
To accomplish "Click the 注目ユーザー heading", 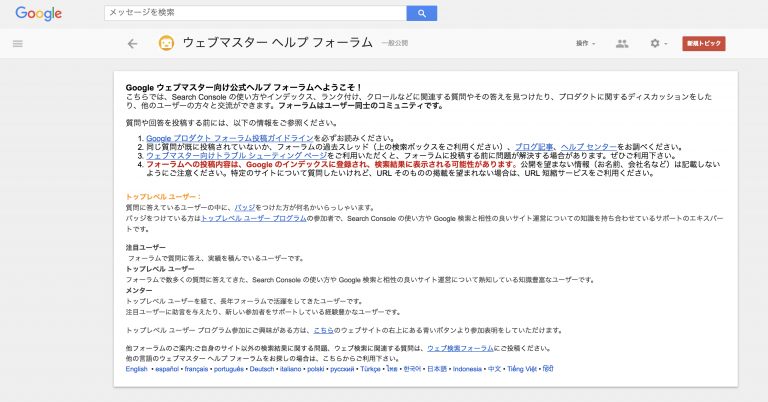I will [x=146, y=248].
